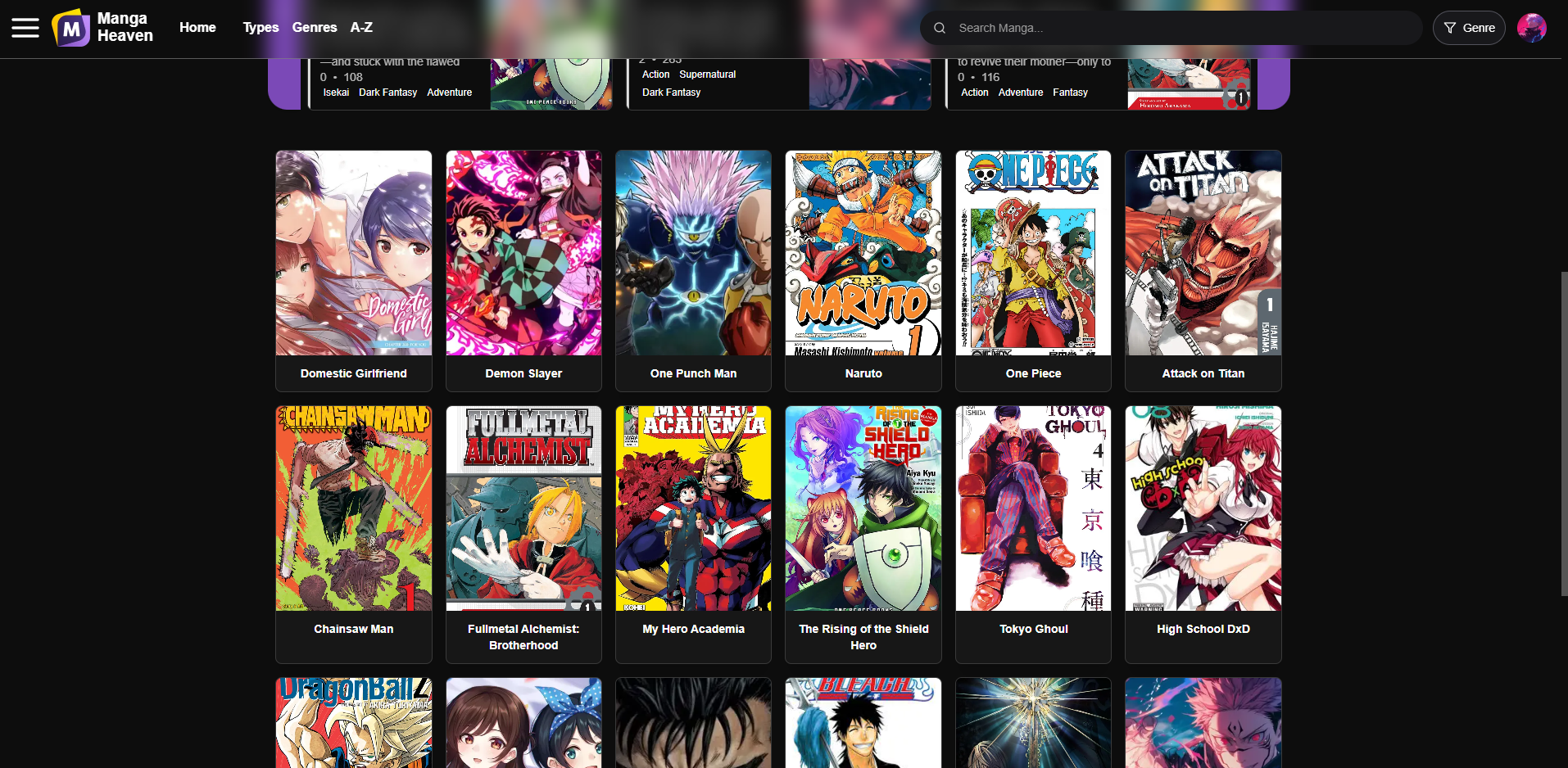Viewport: 1568px width, 768px height.
Task: Open the Types menu
Action: (x=261, y=28)
